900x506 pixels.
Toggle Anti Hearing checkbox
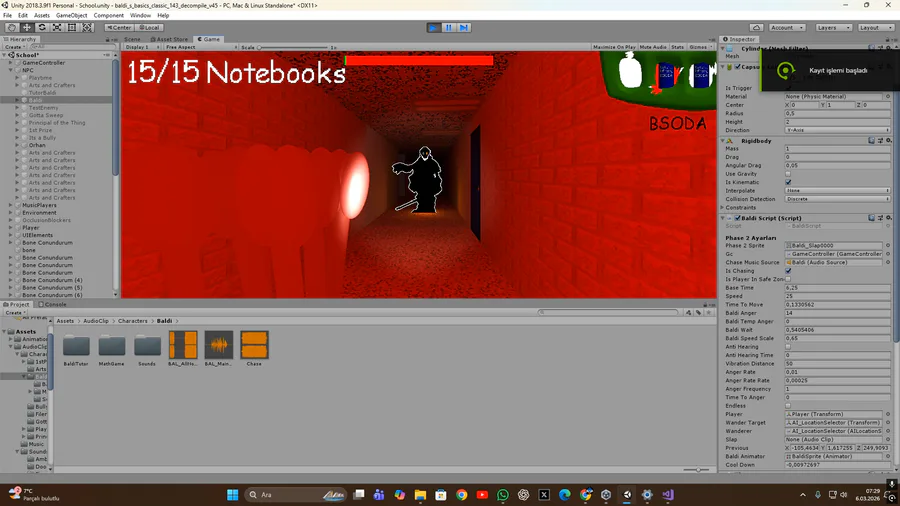[x=788, y=347]
